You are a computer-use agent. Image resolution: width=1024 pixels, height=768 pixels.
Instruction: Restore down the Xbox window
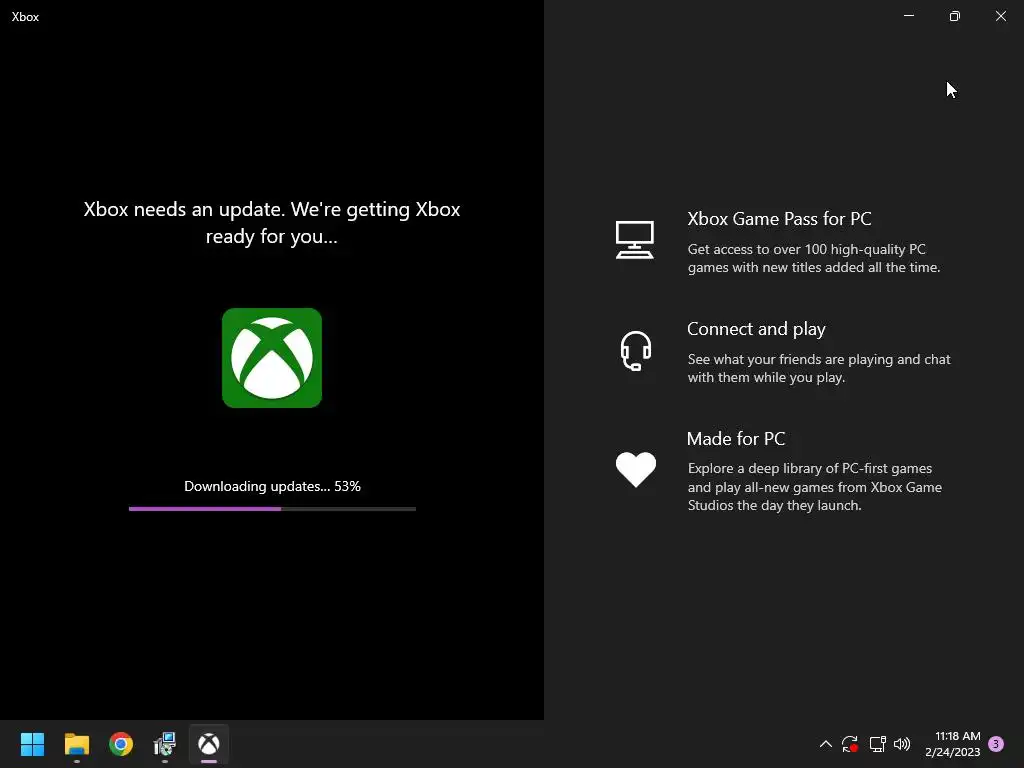(x=955, y=16)
